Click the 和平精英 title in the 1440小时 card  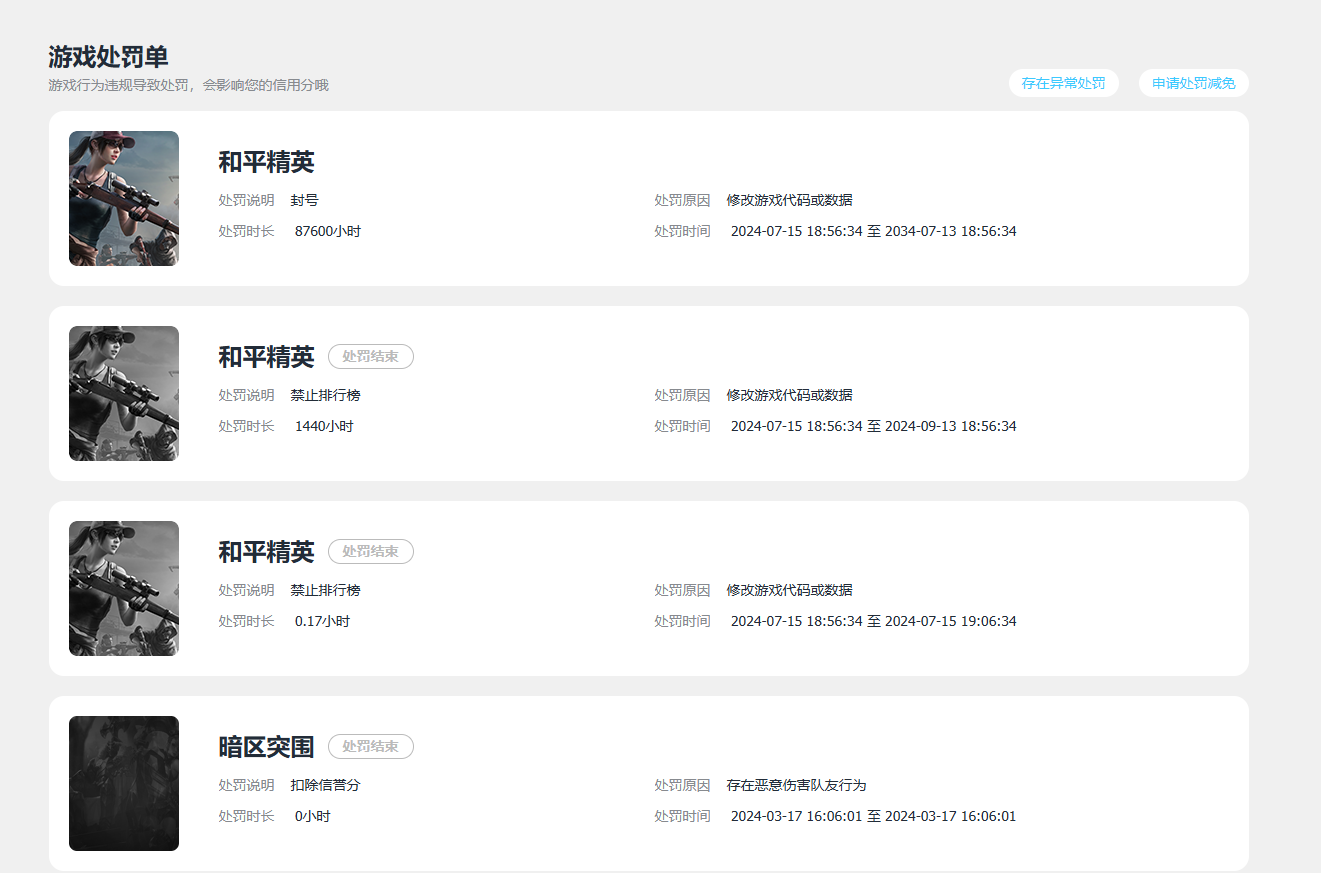pyautogui.click(x=266, y=357)
